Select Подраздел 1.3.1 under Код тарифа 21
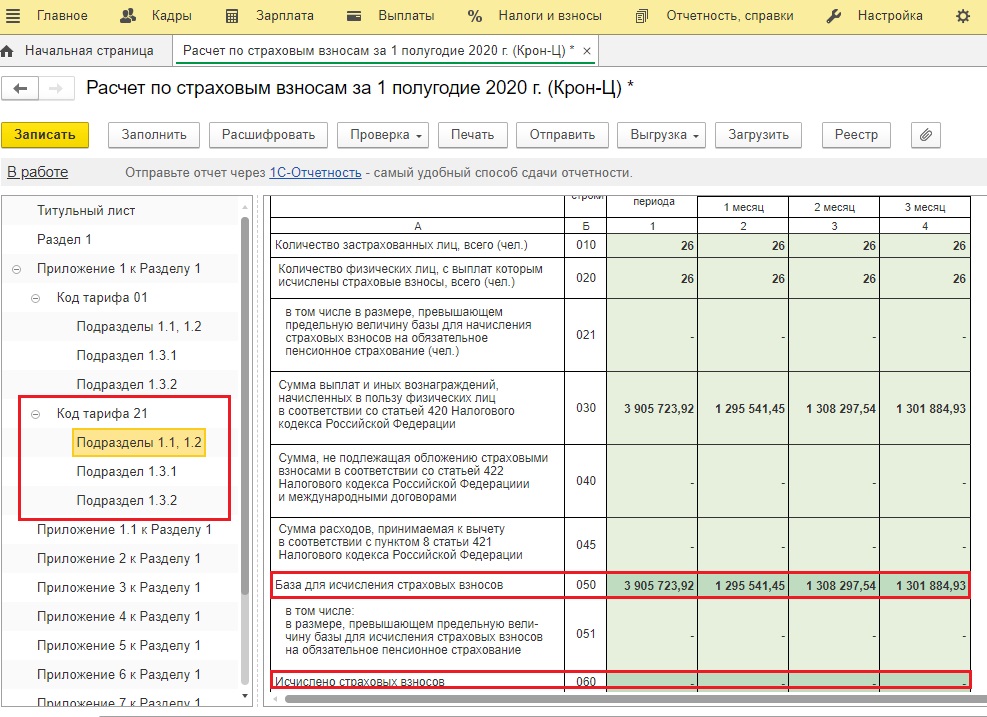The width and height of the screenshot is (987, 717). point(127,471)
